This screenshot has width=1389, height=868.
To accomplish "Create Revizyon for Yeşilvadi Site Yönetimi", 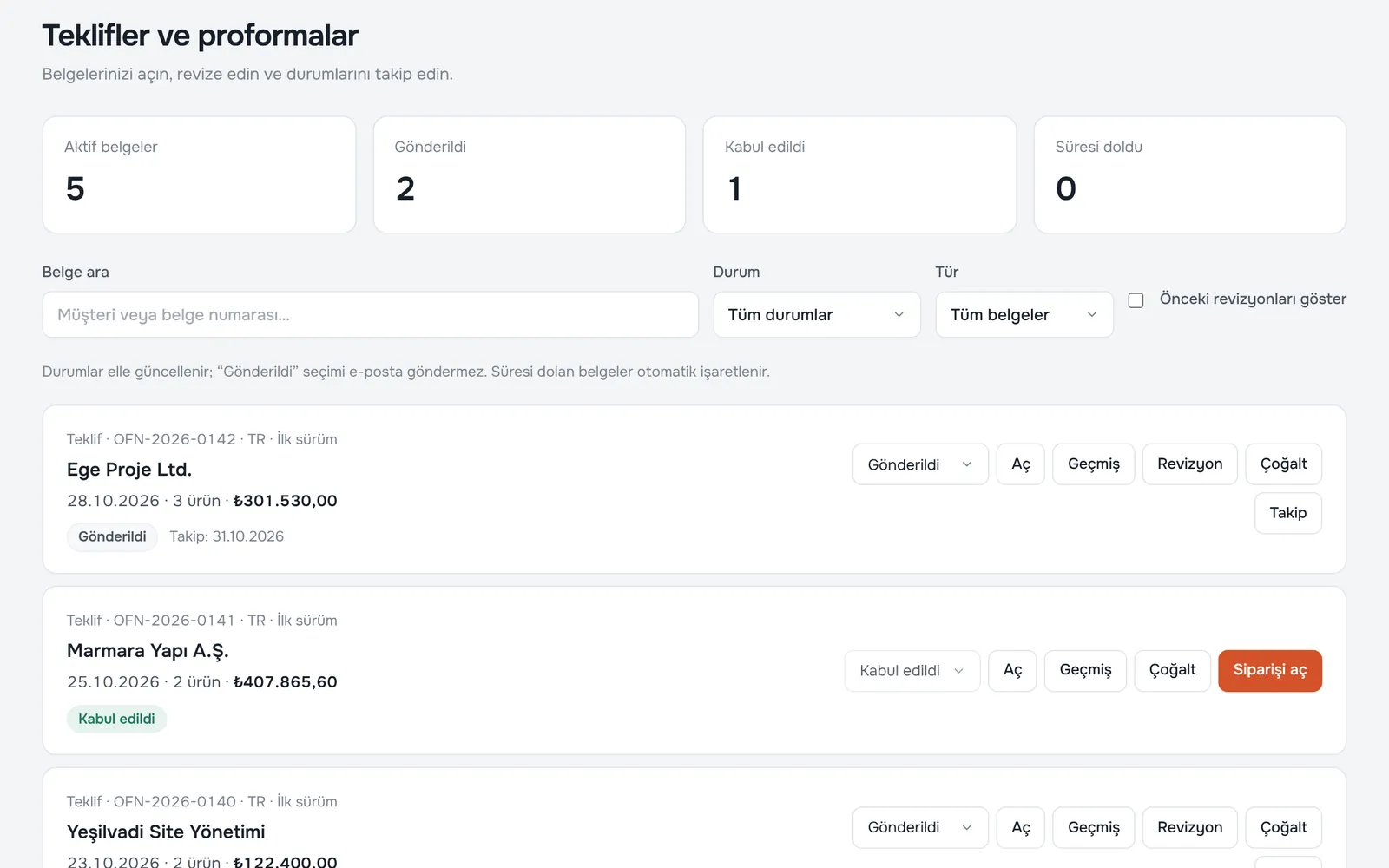I will click(x=1190, y=827).
